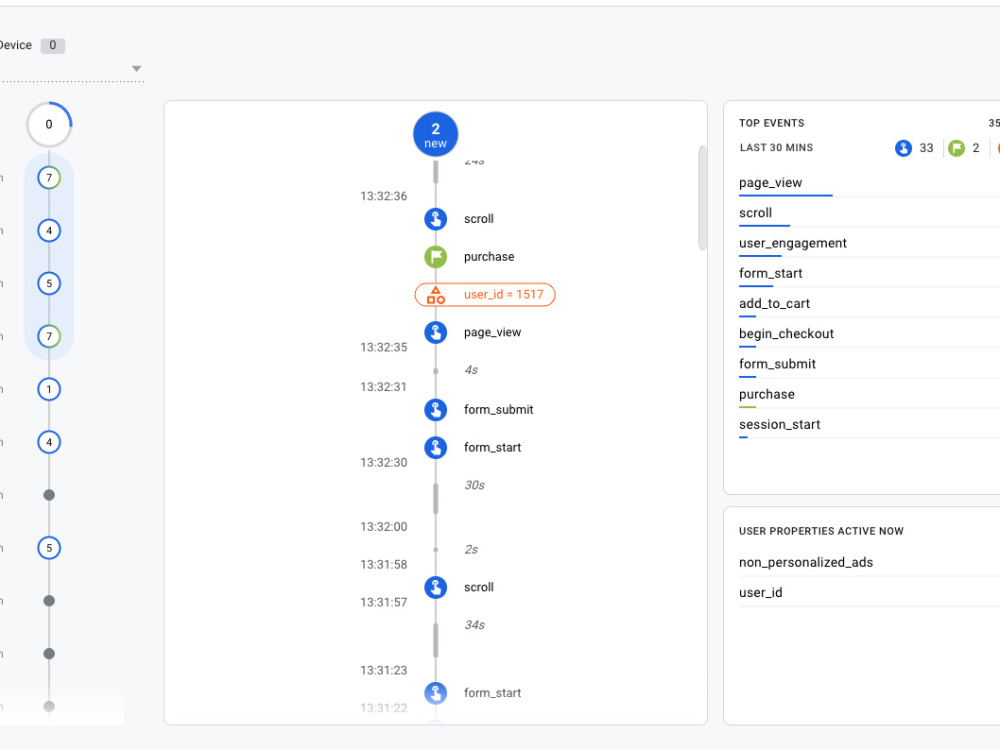Select the 7-event minute bubble just above the 1 bubble

tap(49, 337)
